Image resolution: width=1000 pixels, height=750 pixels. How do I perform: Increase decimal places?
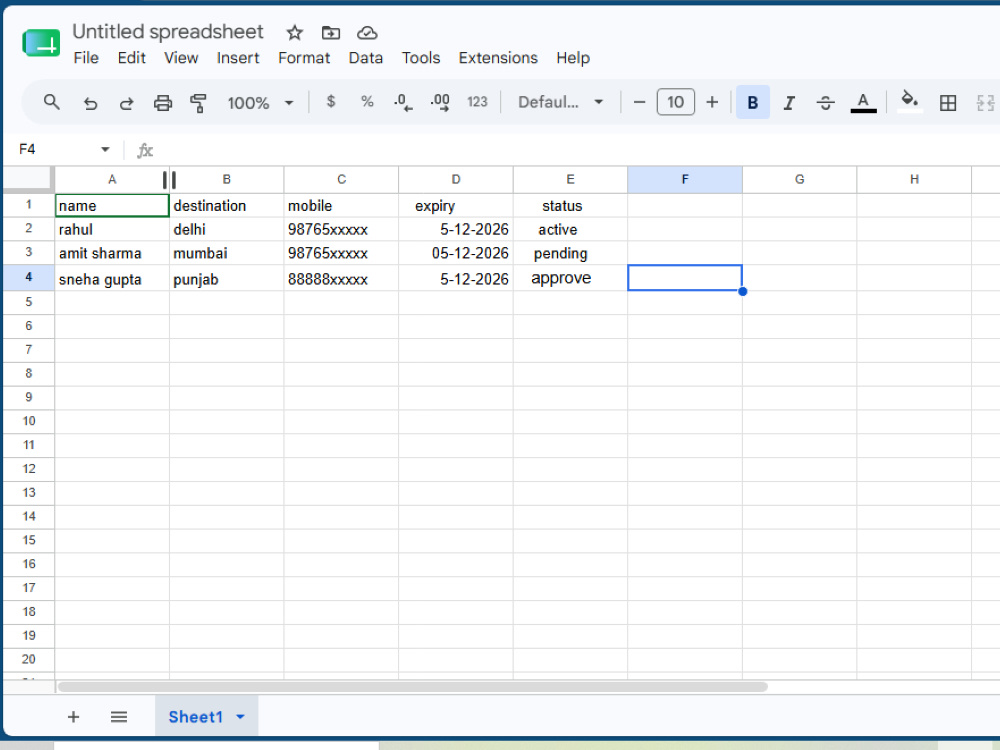(440, 102)
